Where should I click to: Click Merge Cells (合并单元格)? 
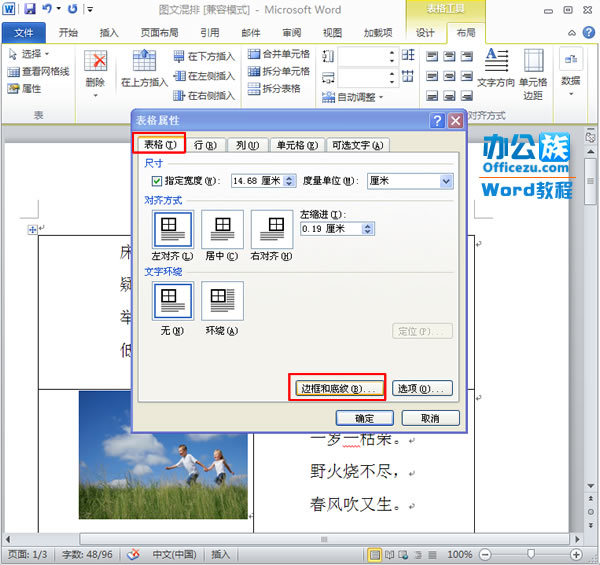pyautogui.click(x=279, y=54)
